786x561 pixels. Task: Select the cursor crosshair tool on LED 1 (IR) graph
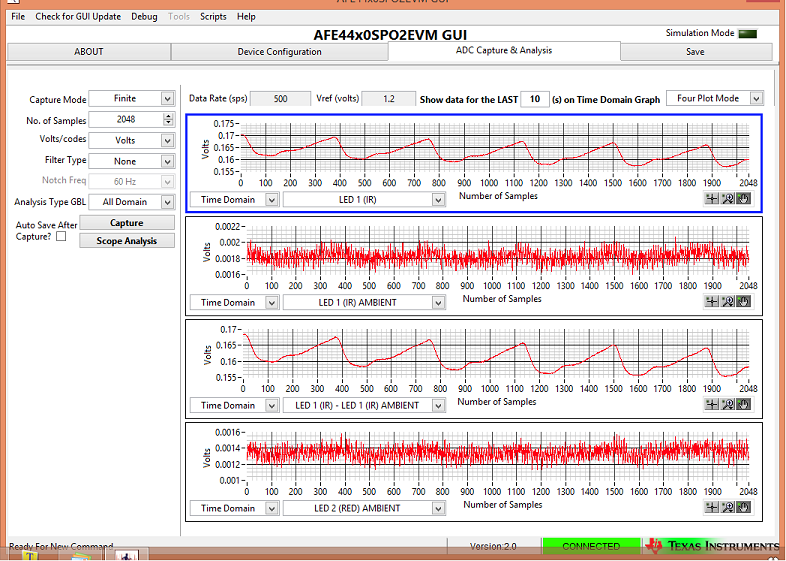coord(711,199)
